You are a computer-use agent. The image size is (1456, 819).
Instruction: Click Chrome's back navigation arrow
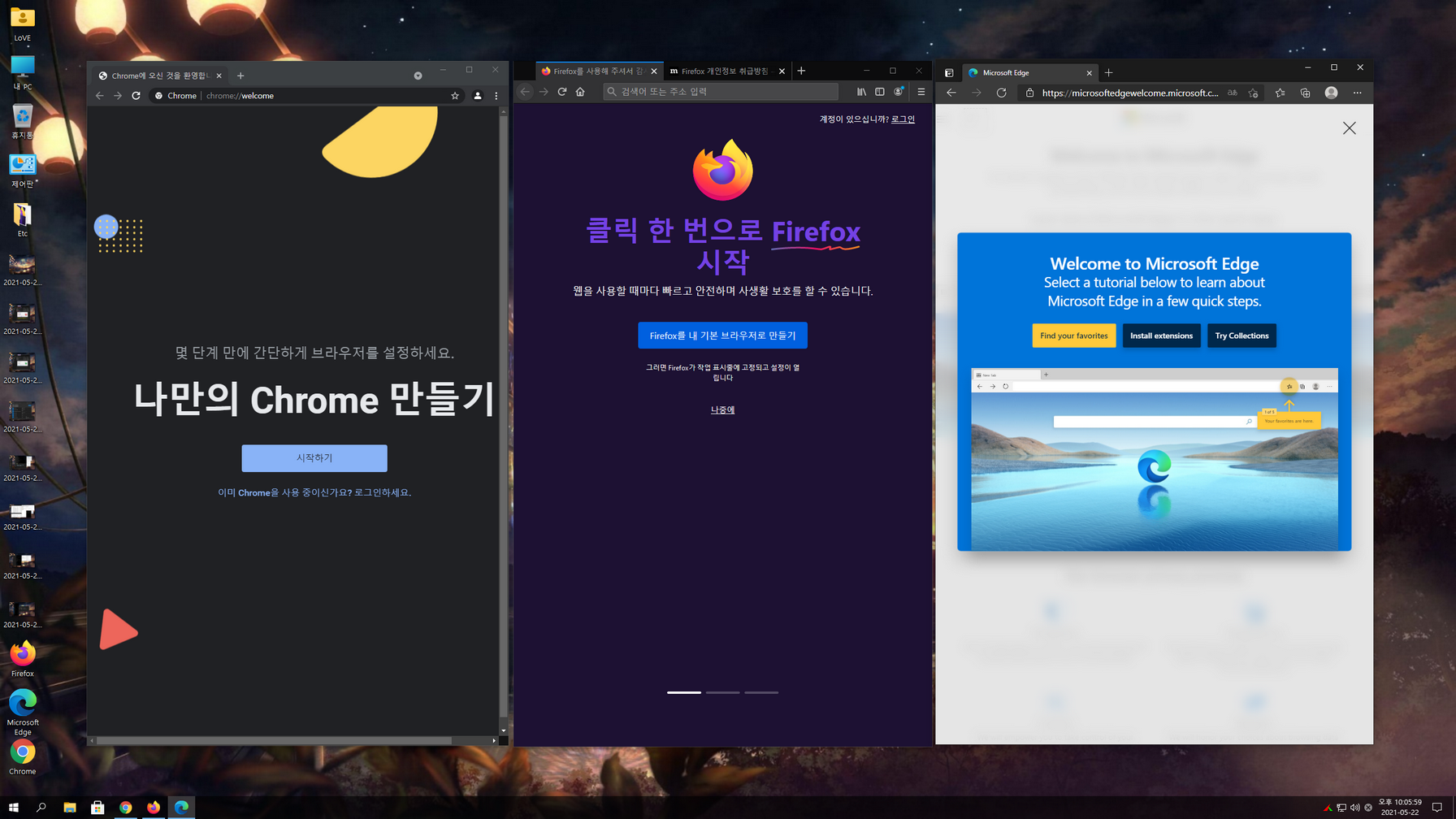click(x=100, y=96)
